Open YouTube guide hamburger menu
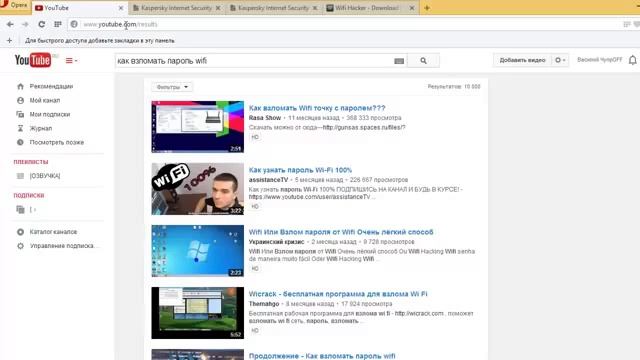The height and width of the screenshot is (360, 640). 71,60
